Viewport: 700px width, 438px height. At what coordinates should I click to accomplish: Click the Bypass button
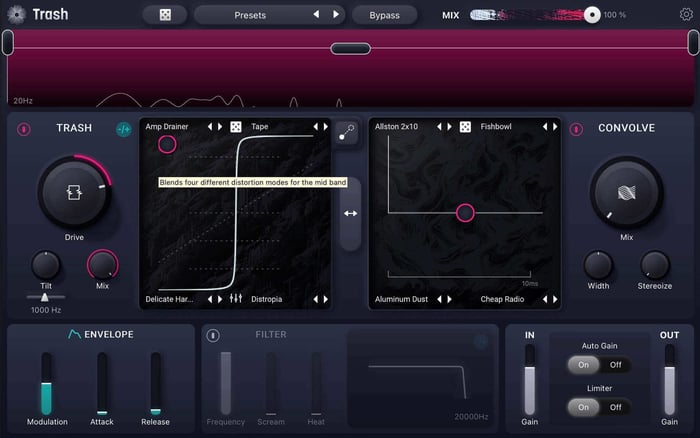click(x=384, y=15)
